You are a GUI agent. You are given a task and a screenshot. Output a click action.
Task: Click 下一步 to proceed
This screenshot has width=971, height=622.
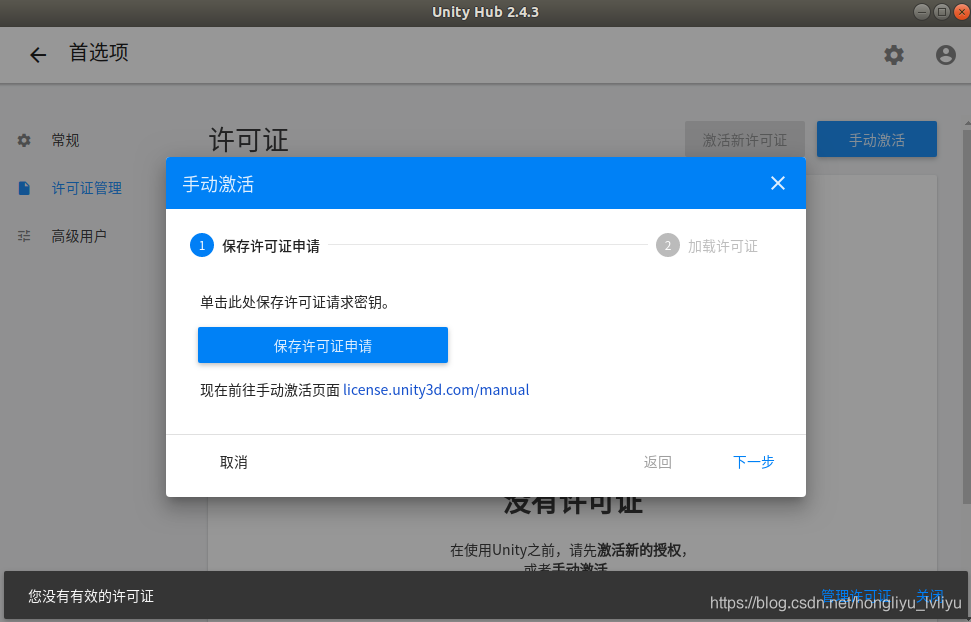tap(754, 462)
